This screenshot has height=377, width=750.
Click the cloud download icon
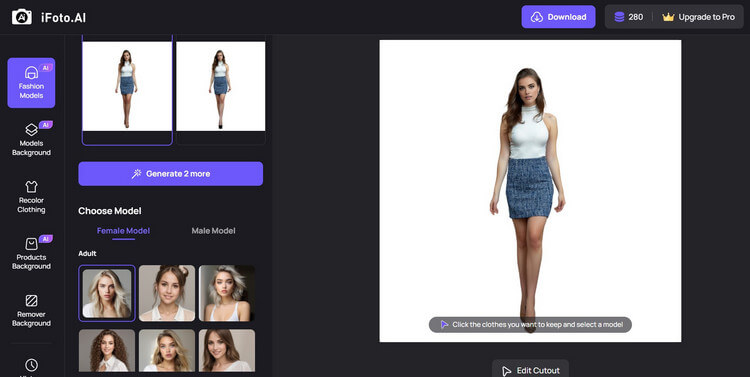pos(537,17)
